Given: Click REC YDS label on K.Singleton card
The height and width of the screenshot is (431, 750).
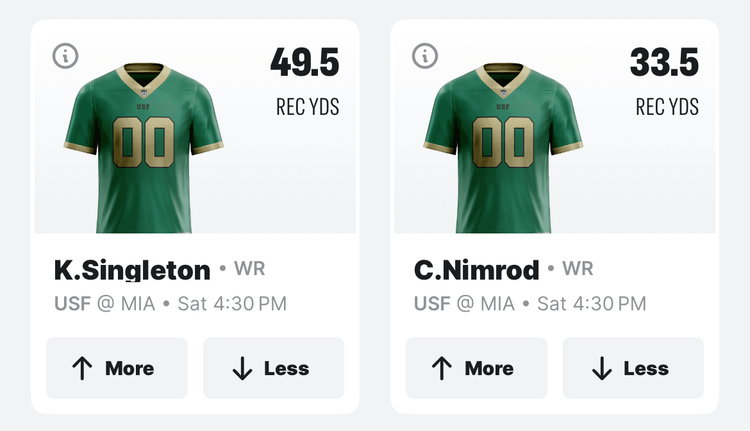Looking at the screenshot, I should click(307, 107).
